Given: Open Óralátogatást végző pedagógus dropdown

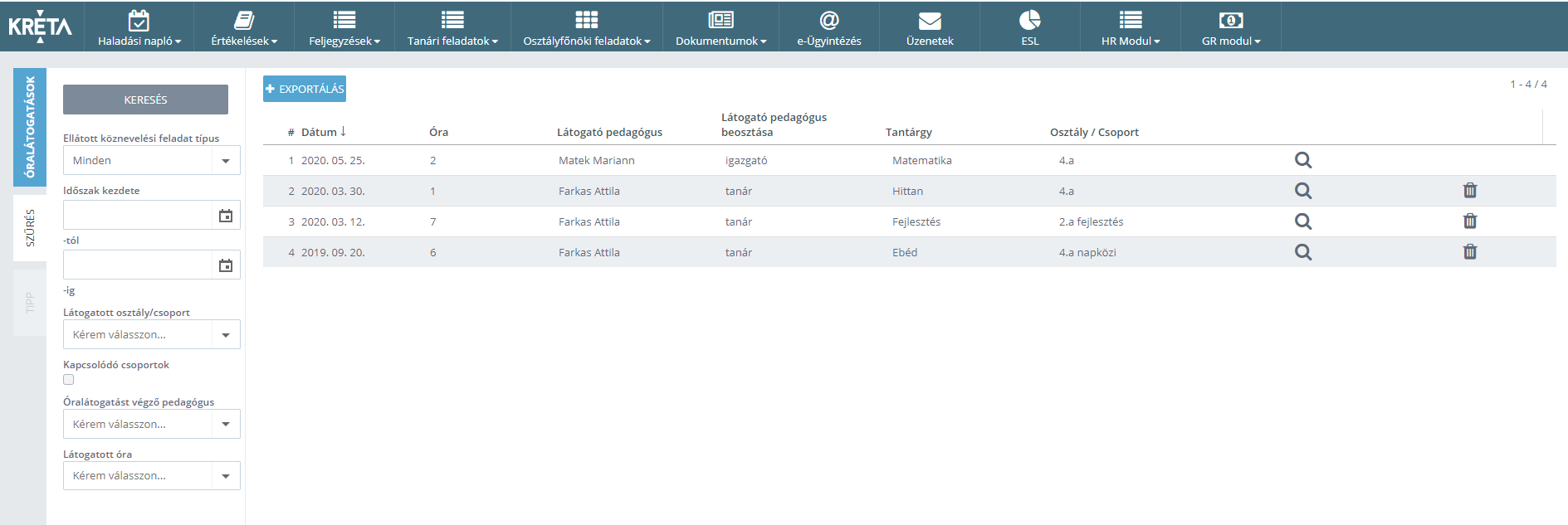Looking at the screenshot, I should (x=152, y=424).
